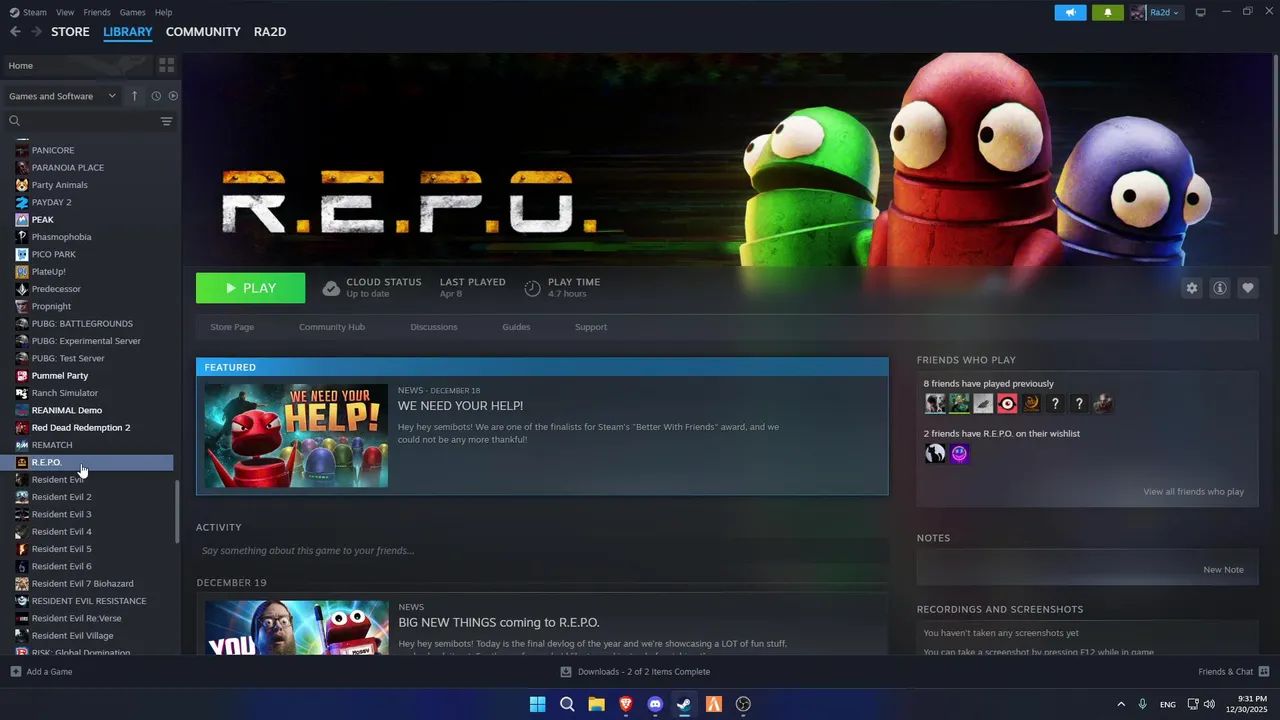
Task: Click the sort ascending arrow icon
Action: point(135,96)
